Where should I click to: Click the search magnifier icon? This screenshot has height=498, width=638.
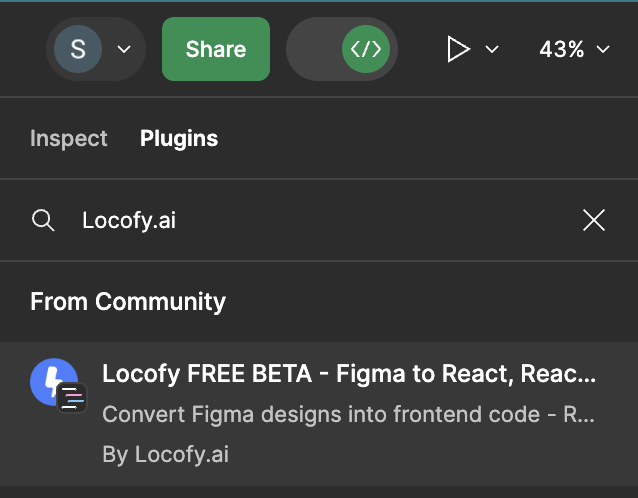43,220
